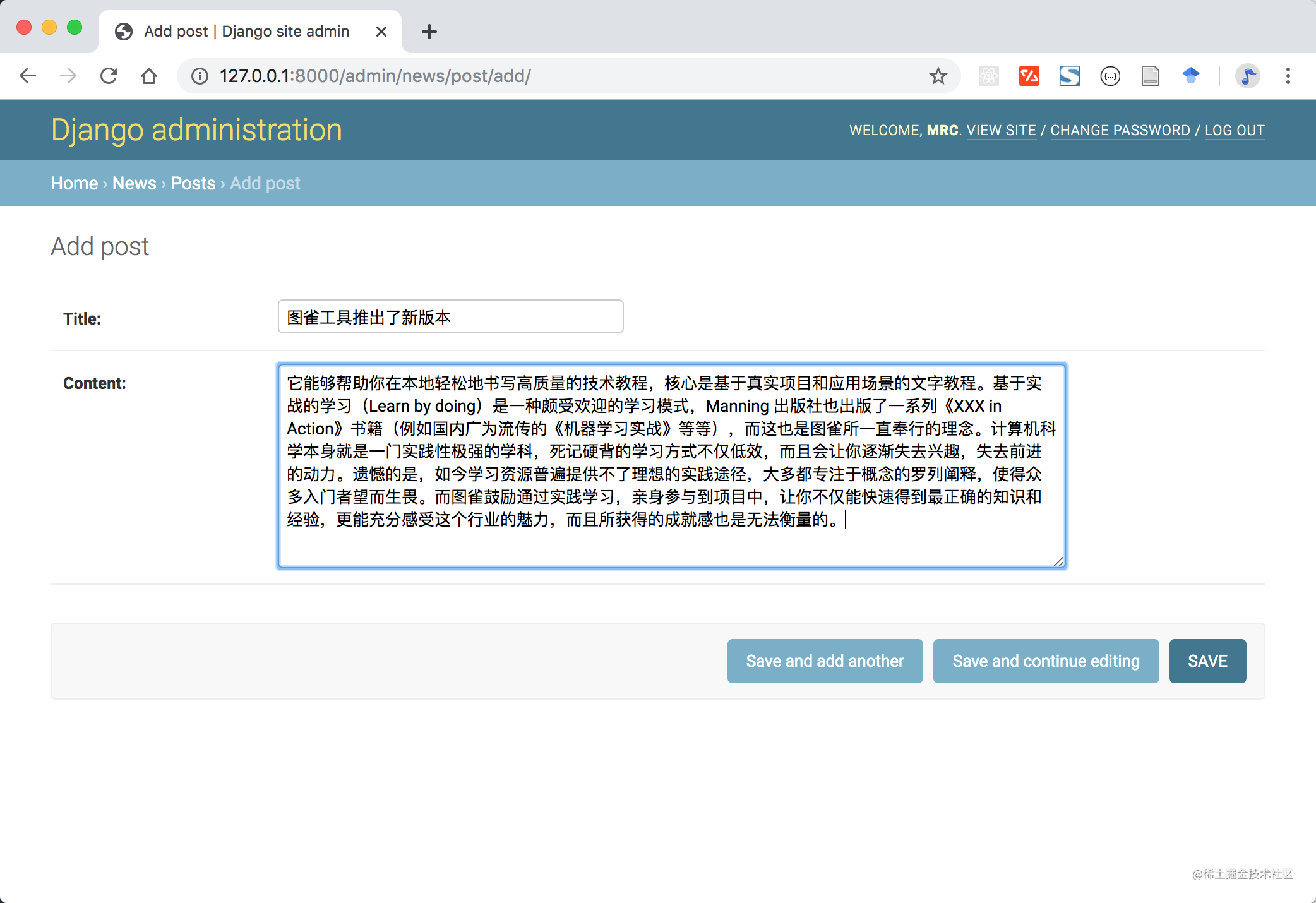This screenshot has width=1316, height=903.
Task: Open the red percent-sign extension icon
Action: [x=1029, y=76]
